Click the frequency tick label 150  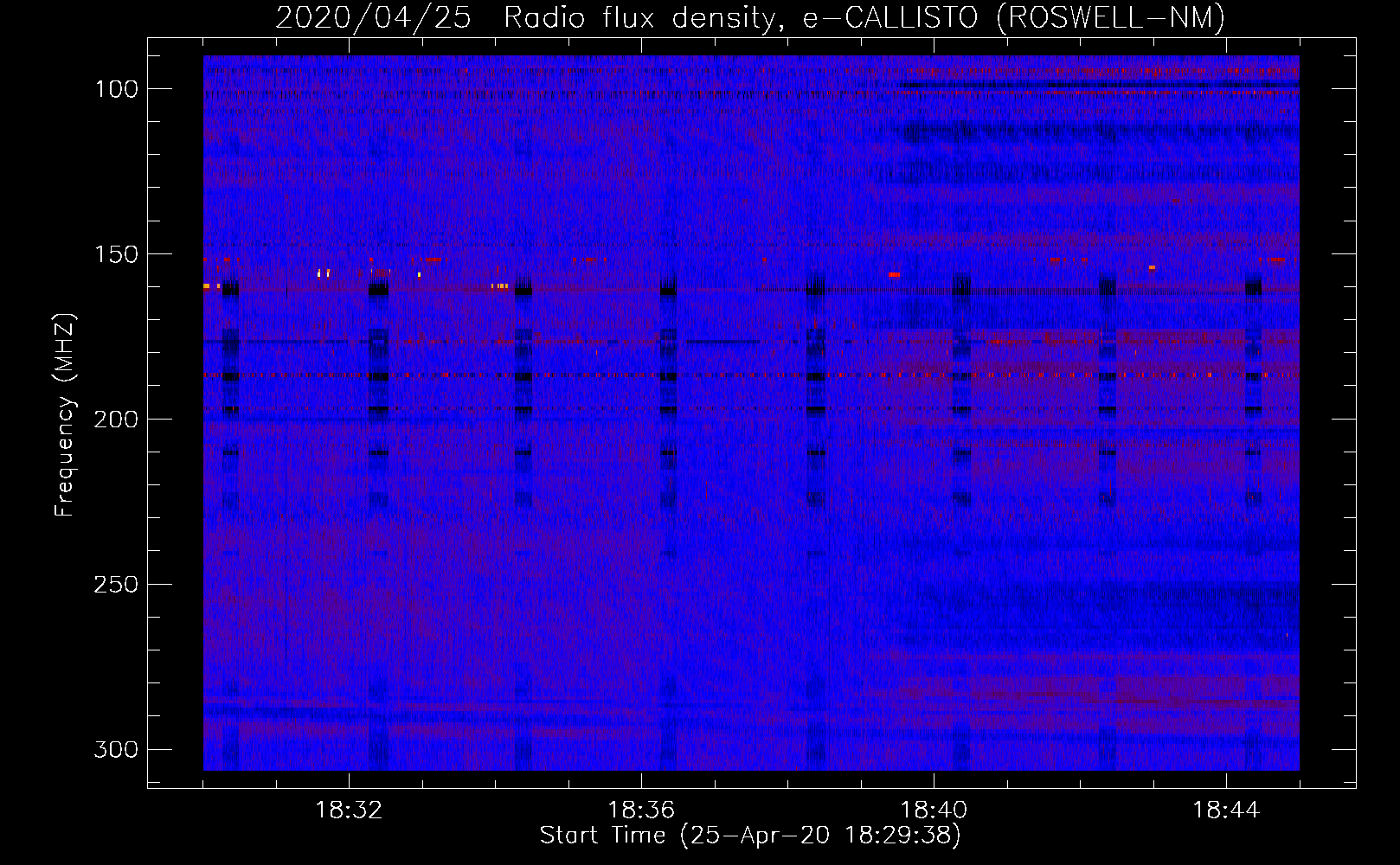click(x=116, y=254)
